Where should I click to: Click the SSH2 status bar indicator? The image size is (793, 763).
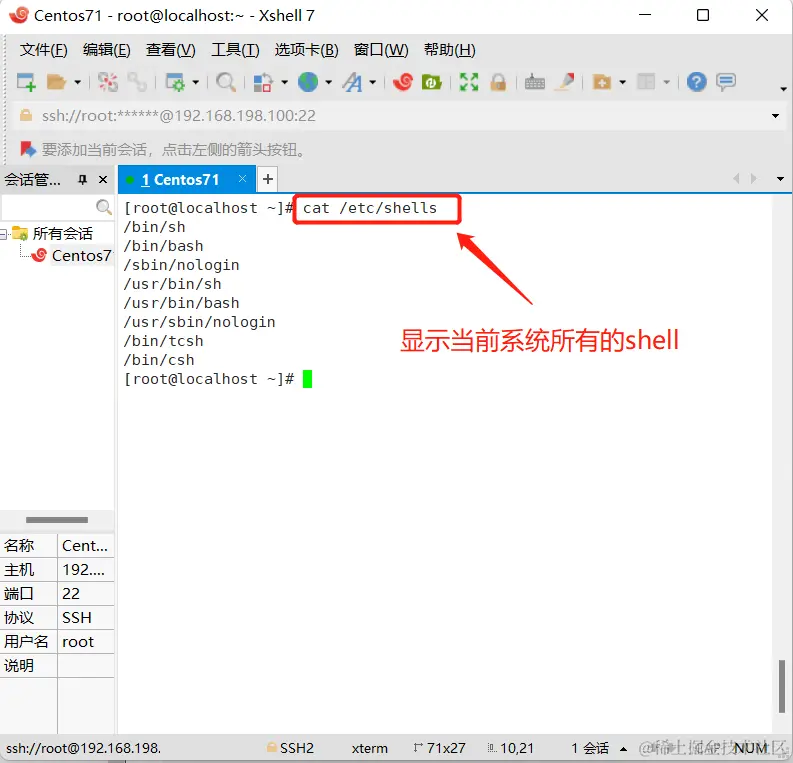coord(291,748)
